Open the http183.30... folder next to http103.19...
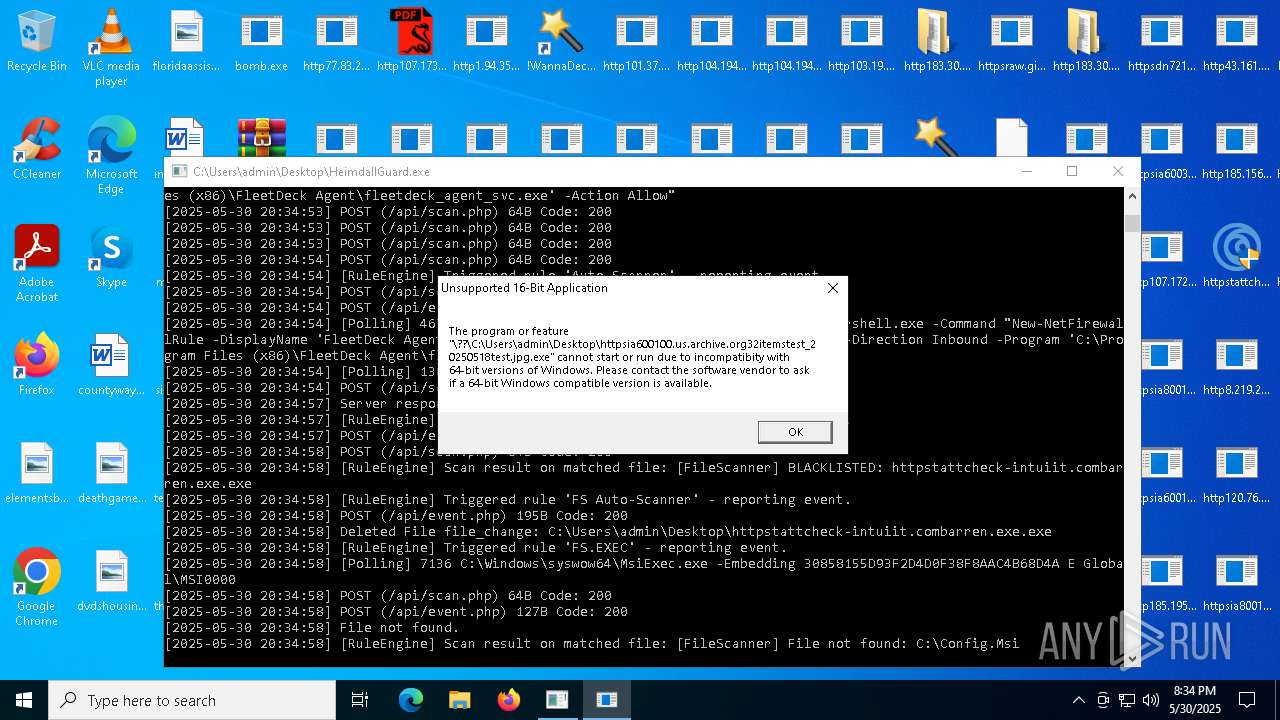The height and width of the screenshot is (720, 1280). click(x=936, y=42)
